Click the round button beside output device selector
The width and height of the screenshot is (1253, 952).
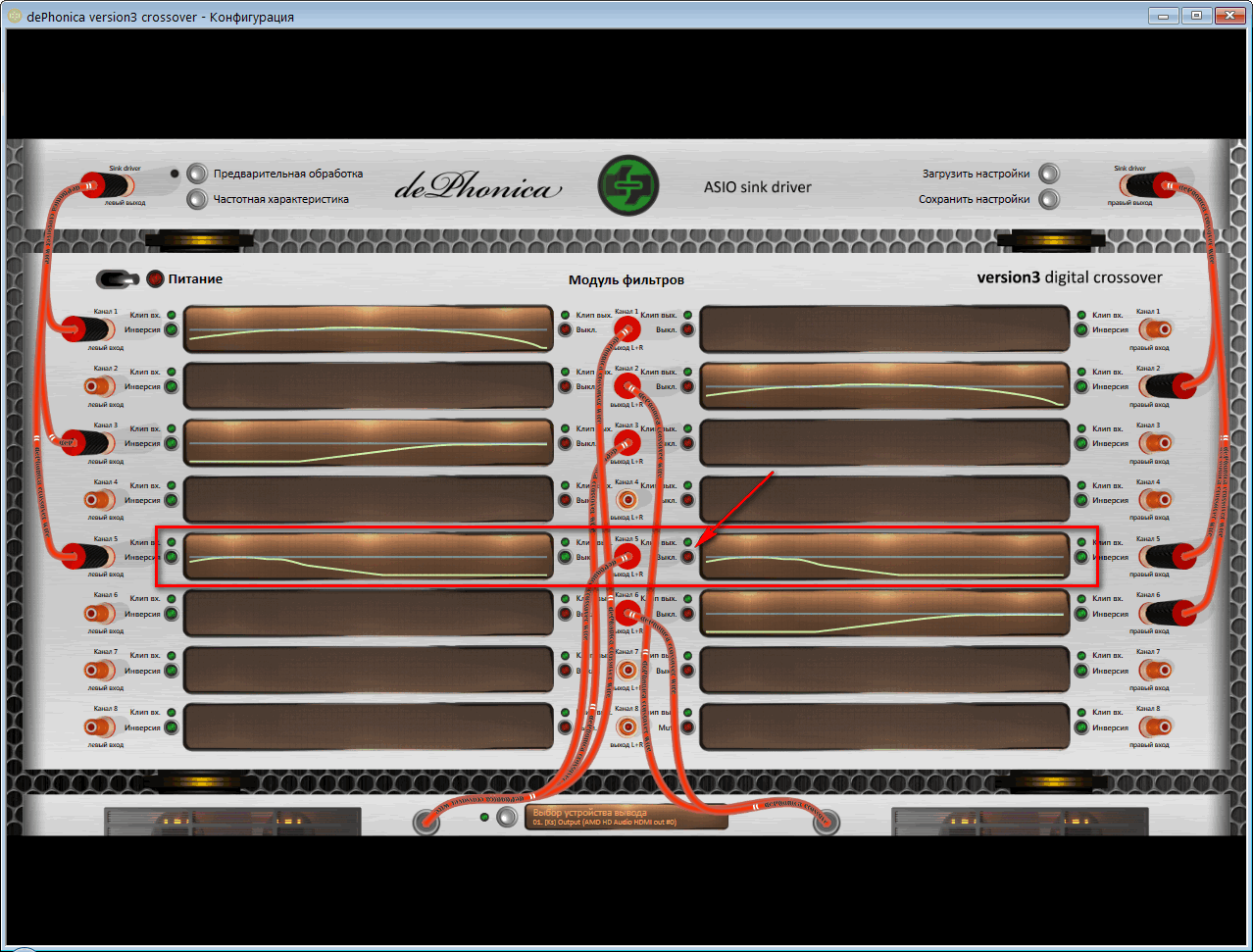pyautogui.click(x=506, y=818)
